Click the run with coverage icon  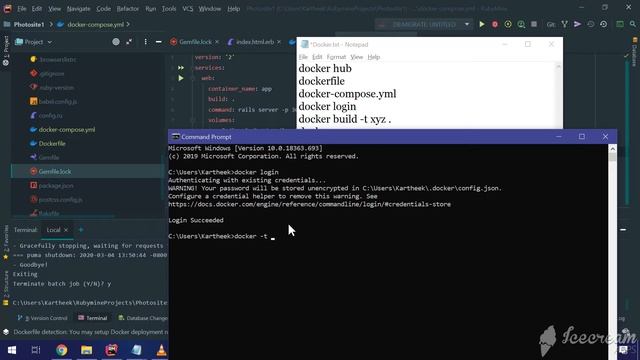coord(508,24)
